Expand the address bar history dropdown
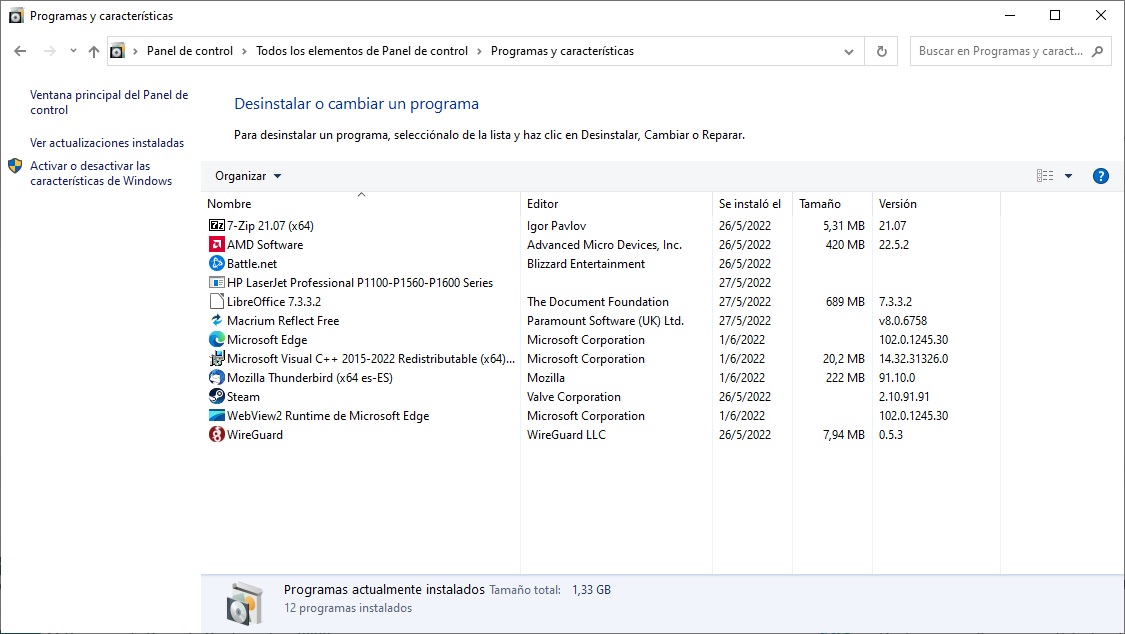This screenshot has width=1125, height=634. [849, 51]
